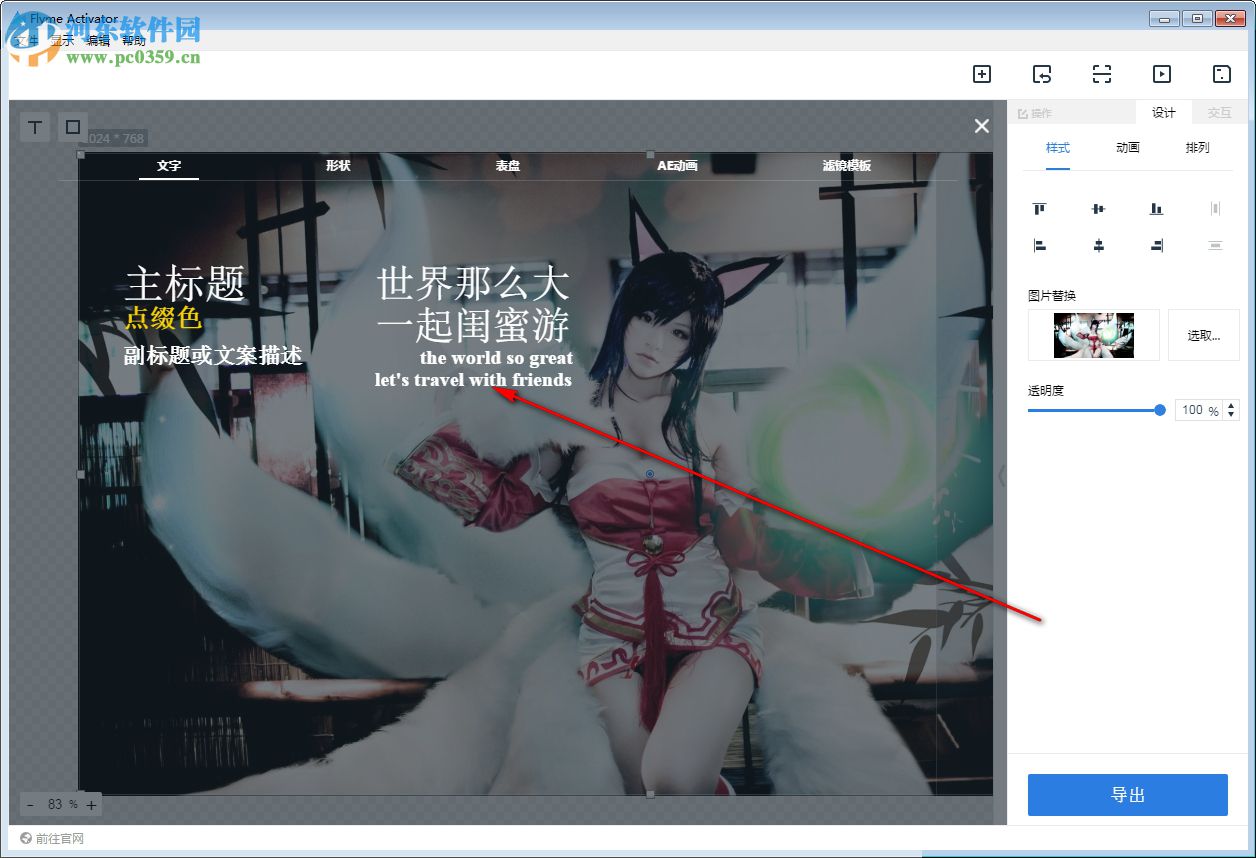Click the 导出 export button
Screen dimensions: 1256x858
(x=1128, y=794)
